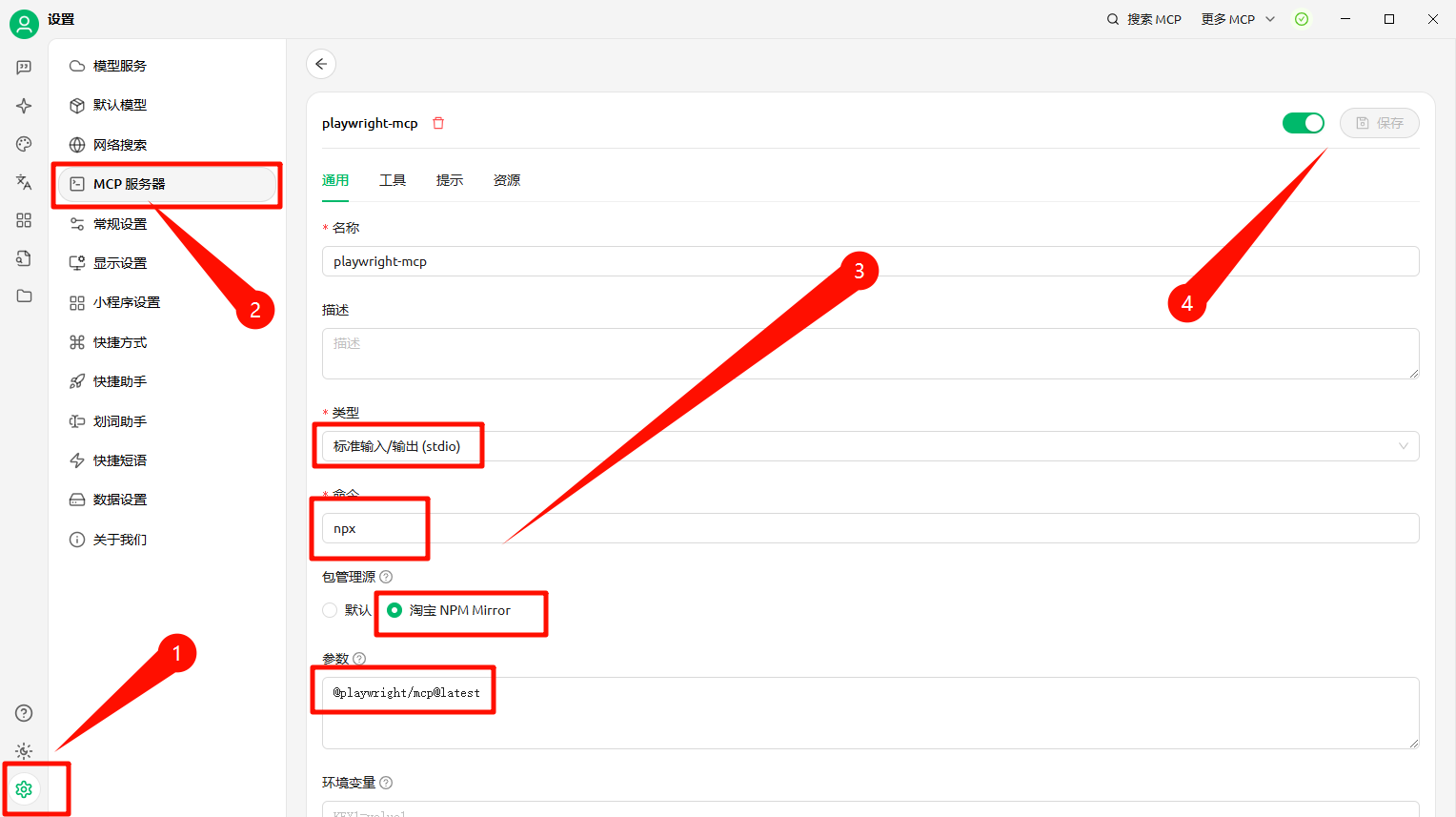This screenshot has height=817, width=1456.
Task: Open 划词助手 settings
Action: tap(168, 421)
